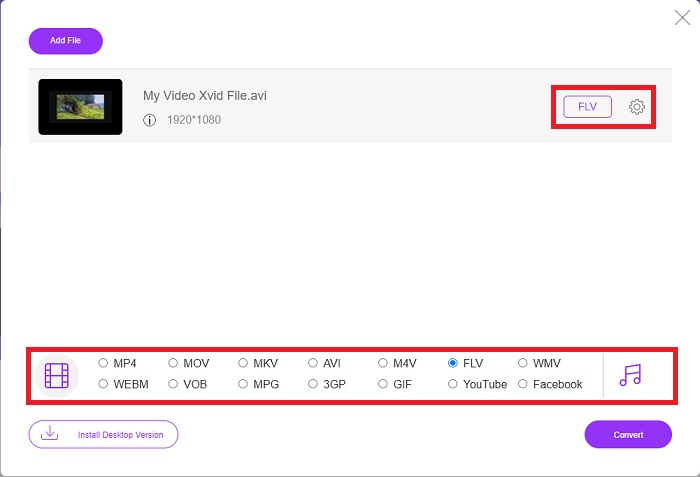Select the YouTube preset radio button
700x477 pixels.
453,384
